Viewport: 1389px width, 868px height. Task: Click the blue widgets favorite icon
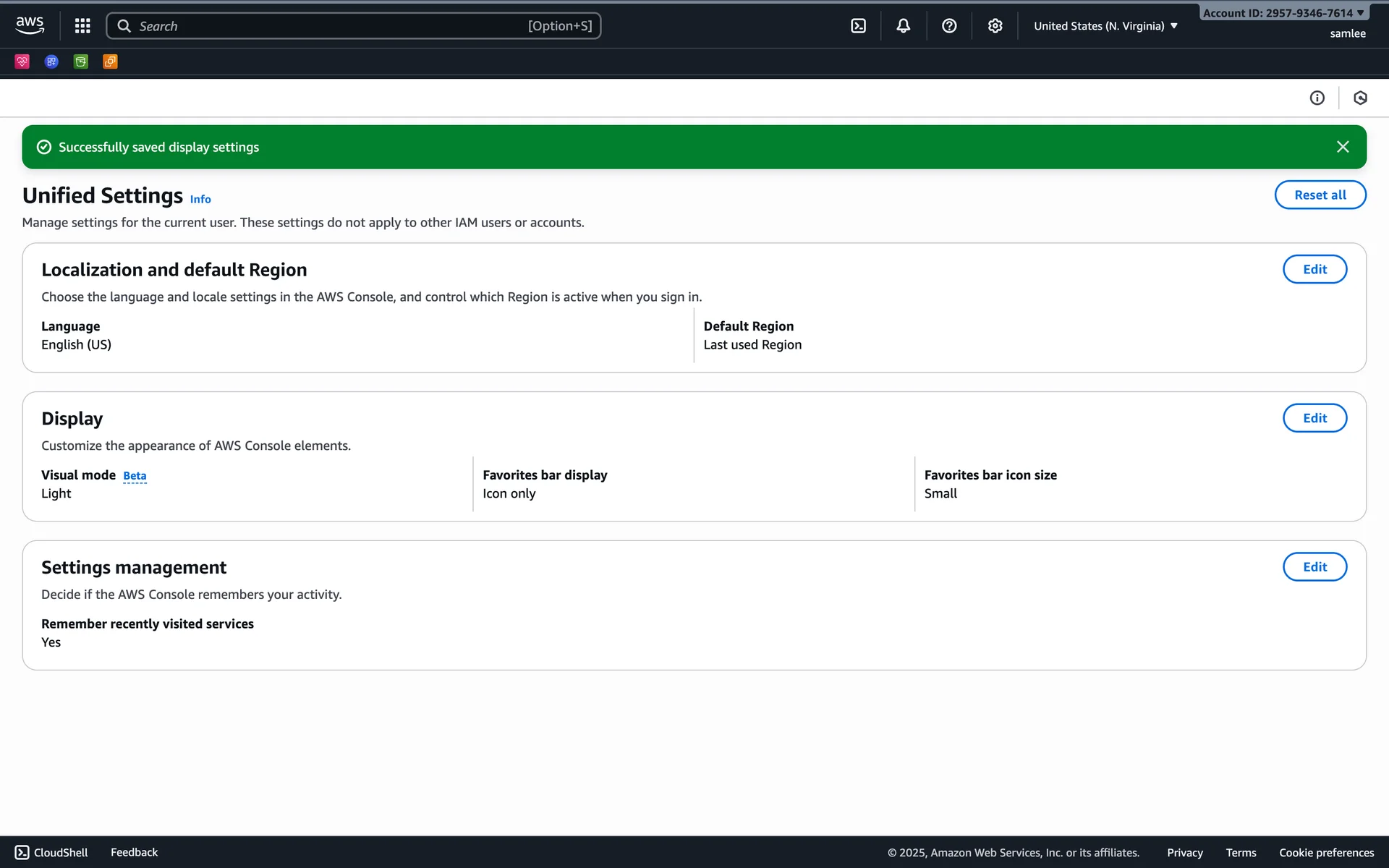(51, 61)
